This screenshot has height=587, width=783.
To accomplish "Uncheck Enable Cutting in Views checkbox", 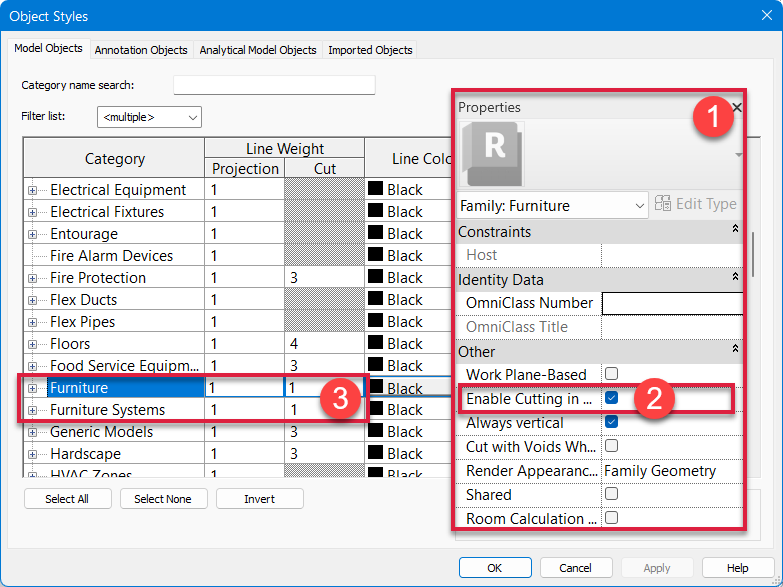I will point(611,398).
